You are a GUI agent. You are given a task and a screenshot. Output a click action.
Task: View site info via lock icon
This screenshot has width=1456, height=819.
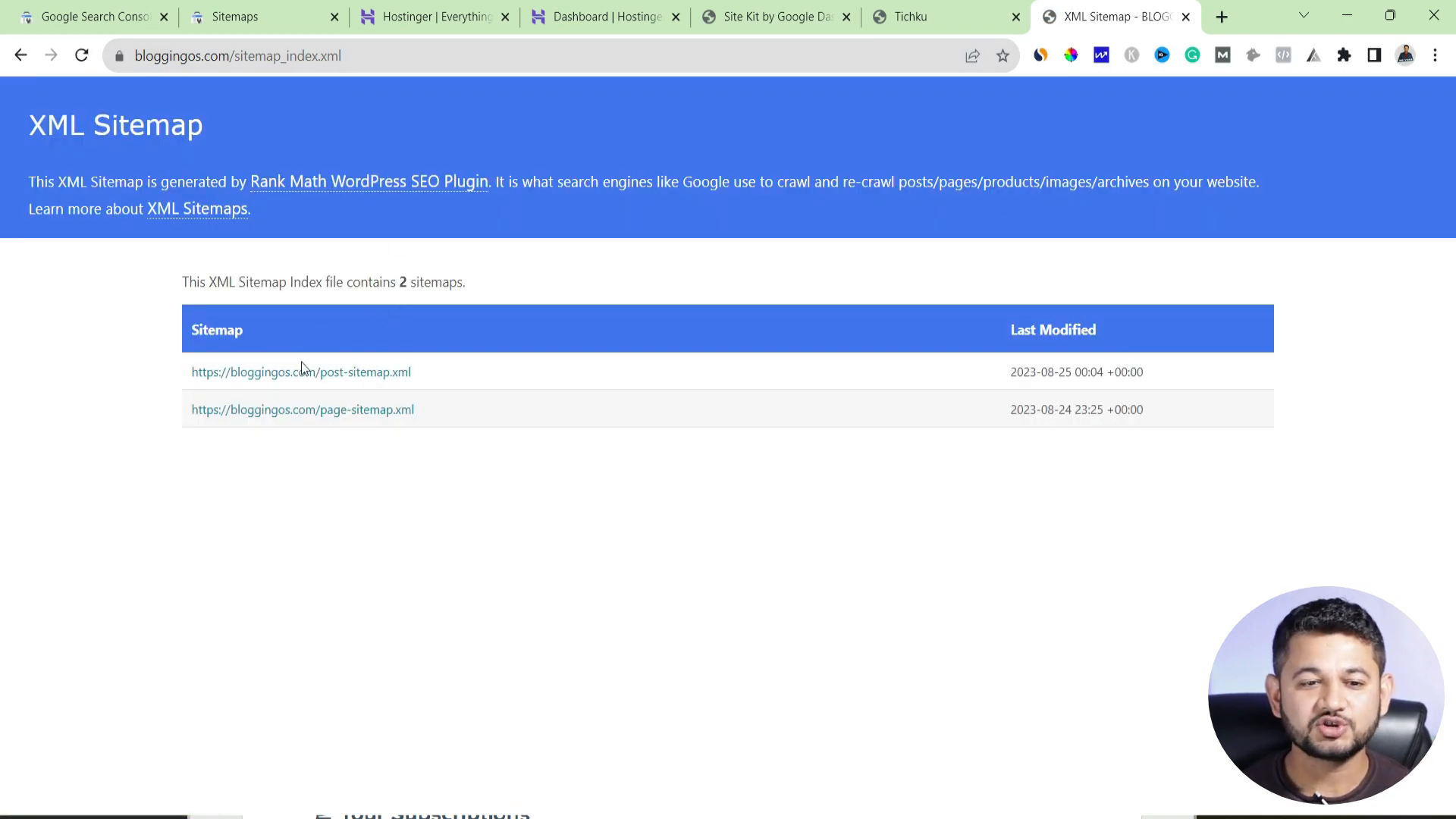pyautogui.click(x=119, y=56)
